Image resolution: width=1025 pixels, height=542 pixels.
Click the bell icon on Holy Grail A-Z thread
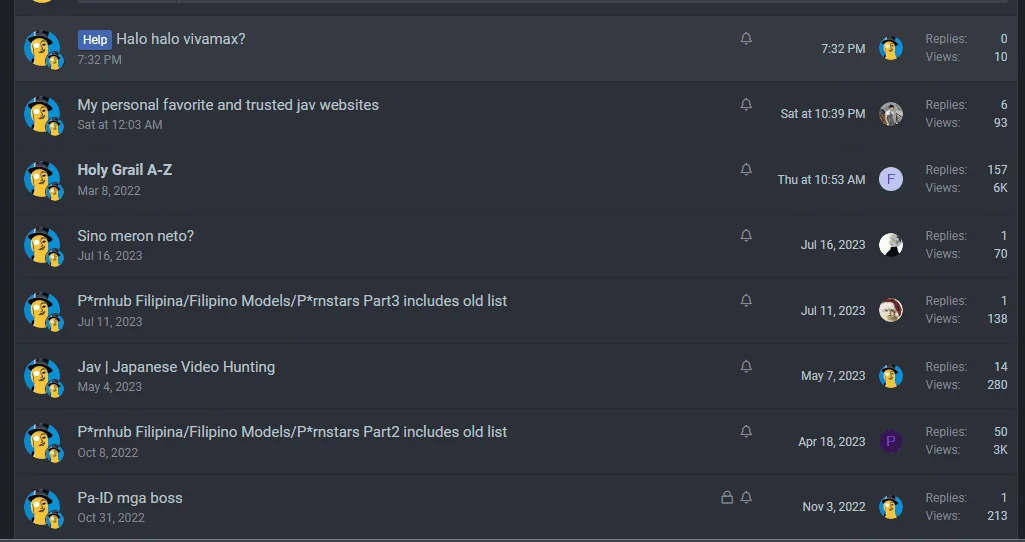pyautogui.click(x=746, y=169)
